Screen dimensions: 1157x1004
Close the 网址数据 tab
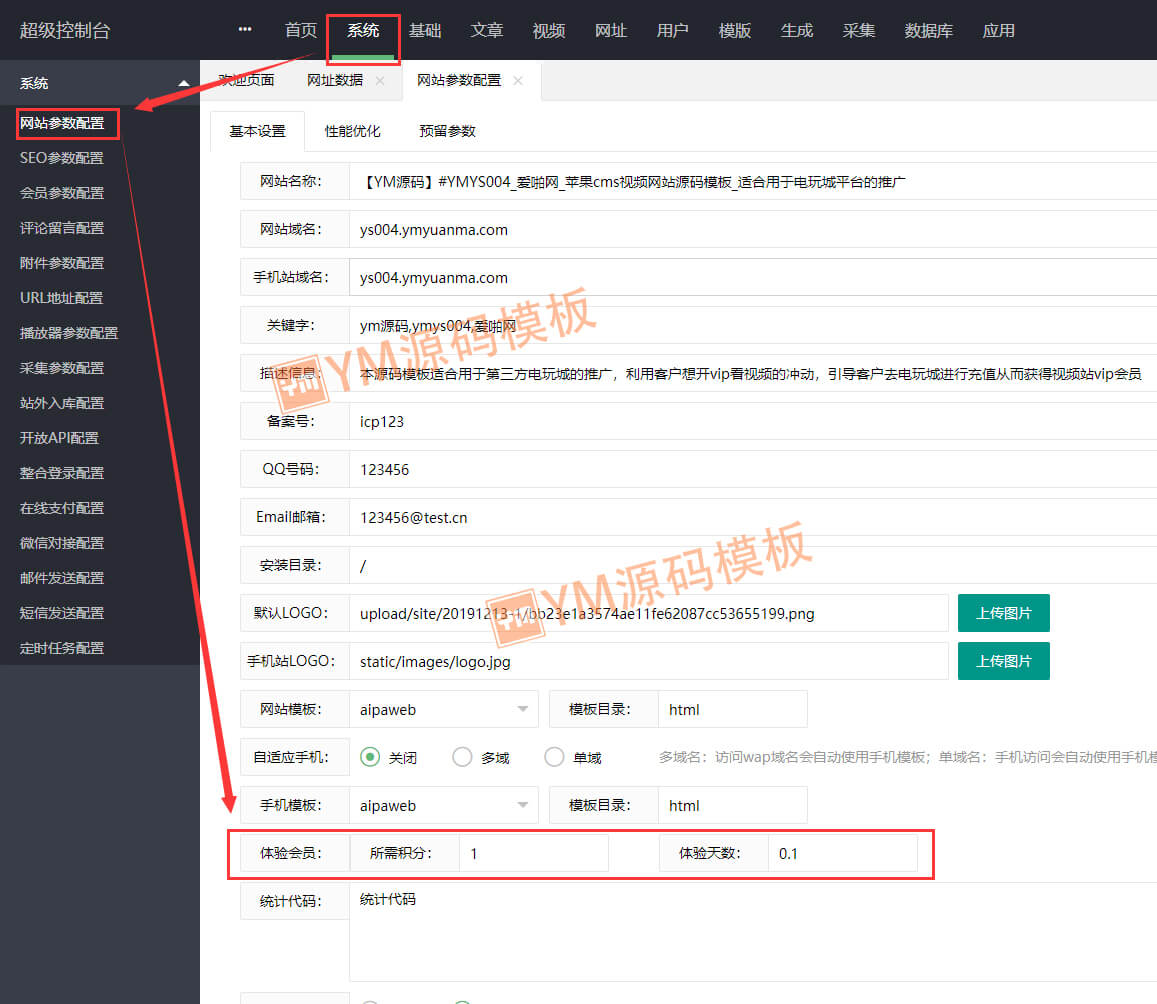(380, 81)
